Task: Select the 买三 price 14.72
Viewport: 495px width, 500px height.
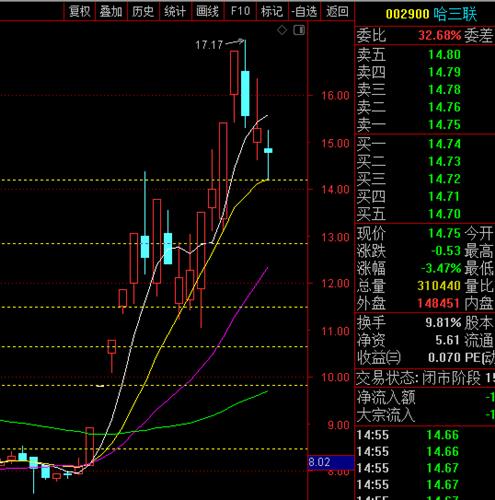Action: 444,179
